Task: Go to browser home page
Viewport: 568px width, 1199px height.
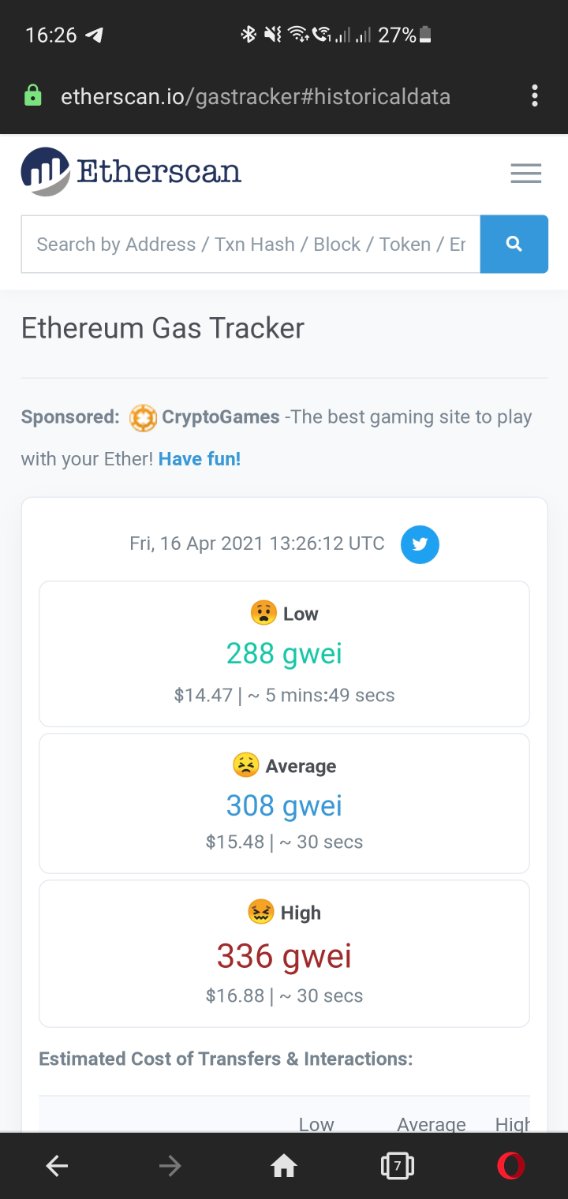Action: (x=284, y=1165)
